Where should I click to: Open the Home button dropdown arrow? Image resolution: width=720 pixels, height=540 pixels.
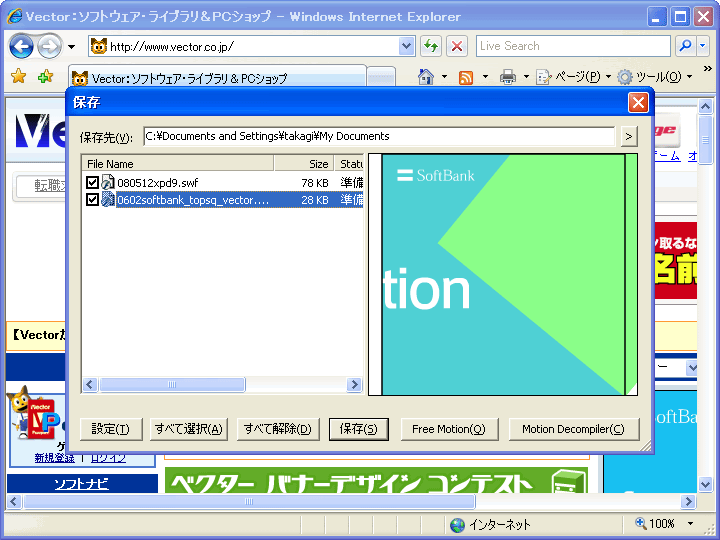444,77
